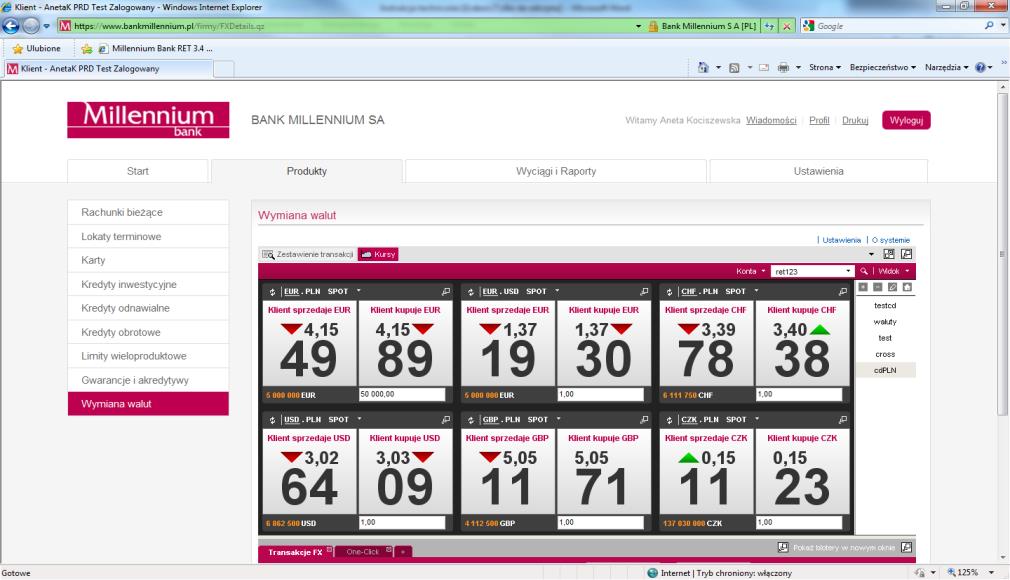
Task: Click the IE print toolbar icon
Action: 783,67
